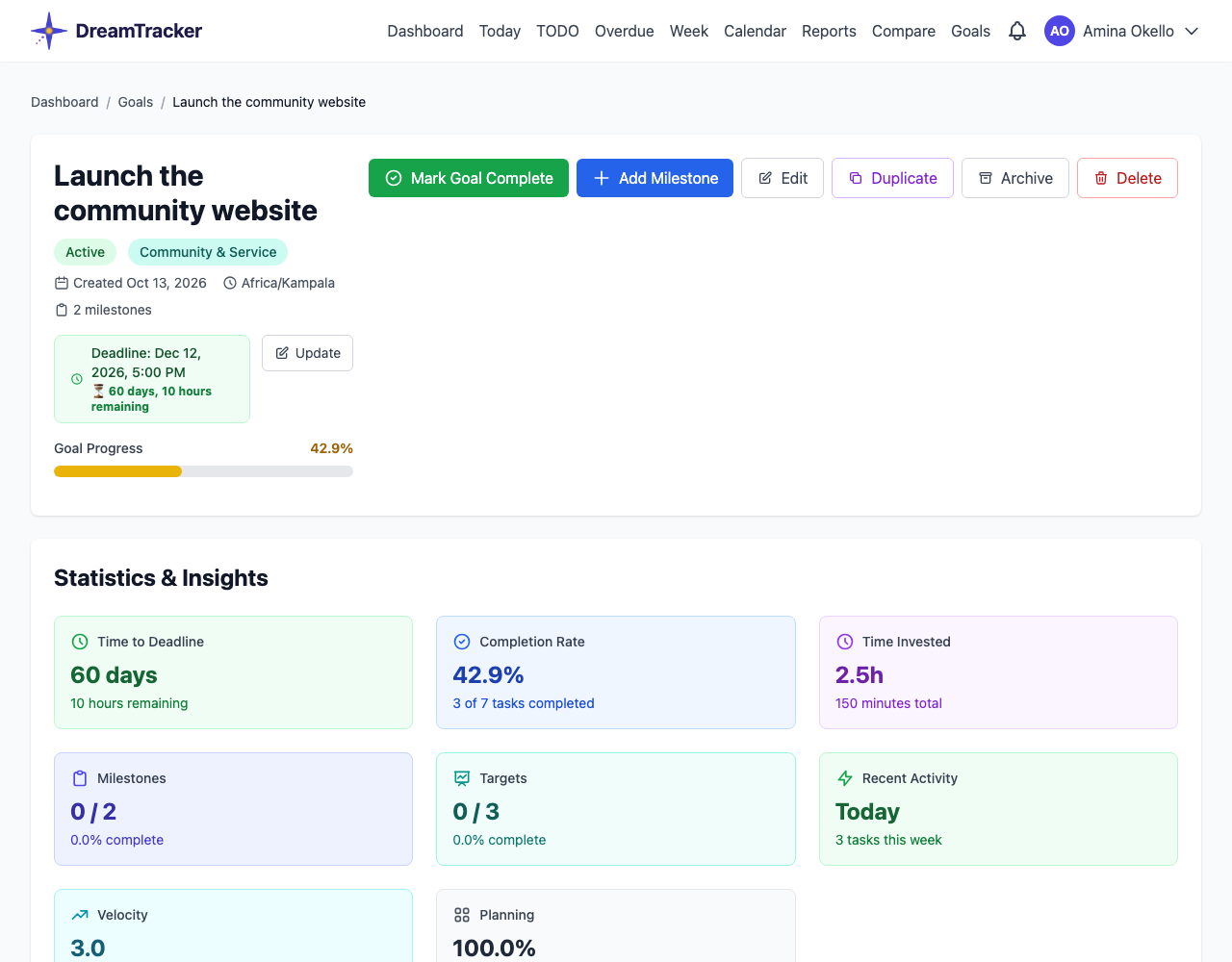Image resolution: width=1232 pixels, height=962 pixels.
Task: Open the notifications bell
Action: click(x=1017, y=31)
